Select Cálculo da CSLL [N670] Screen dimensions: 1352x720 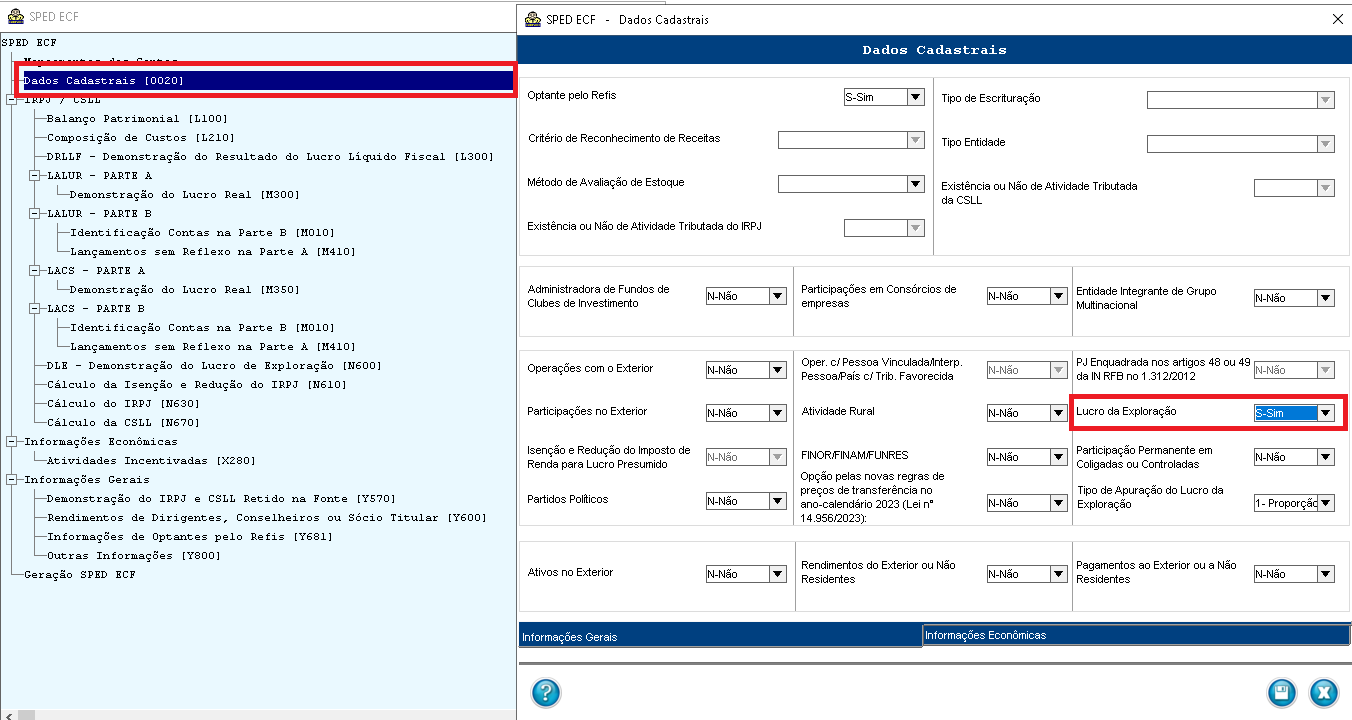click(x=123, y=422)
